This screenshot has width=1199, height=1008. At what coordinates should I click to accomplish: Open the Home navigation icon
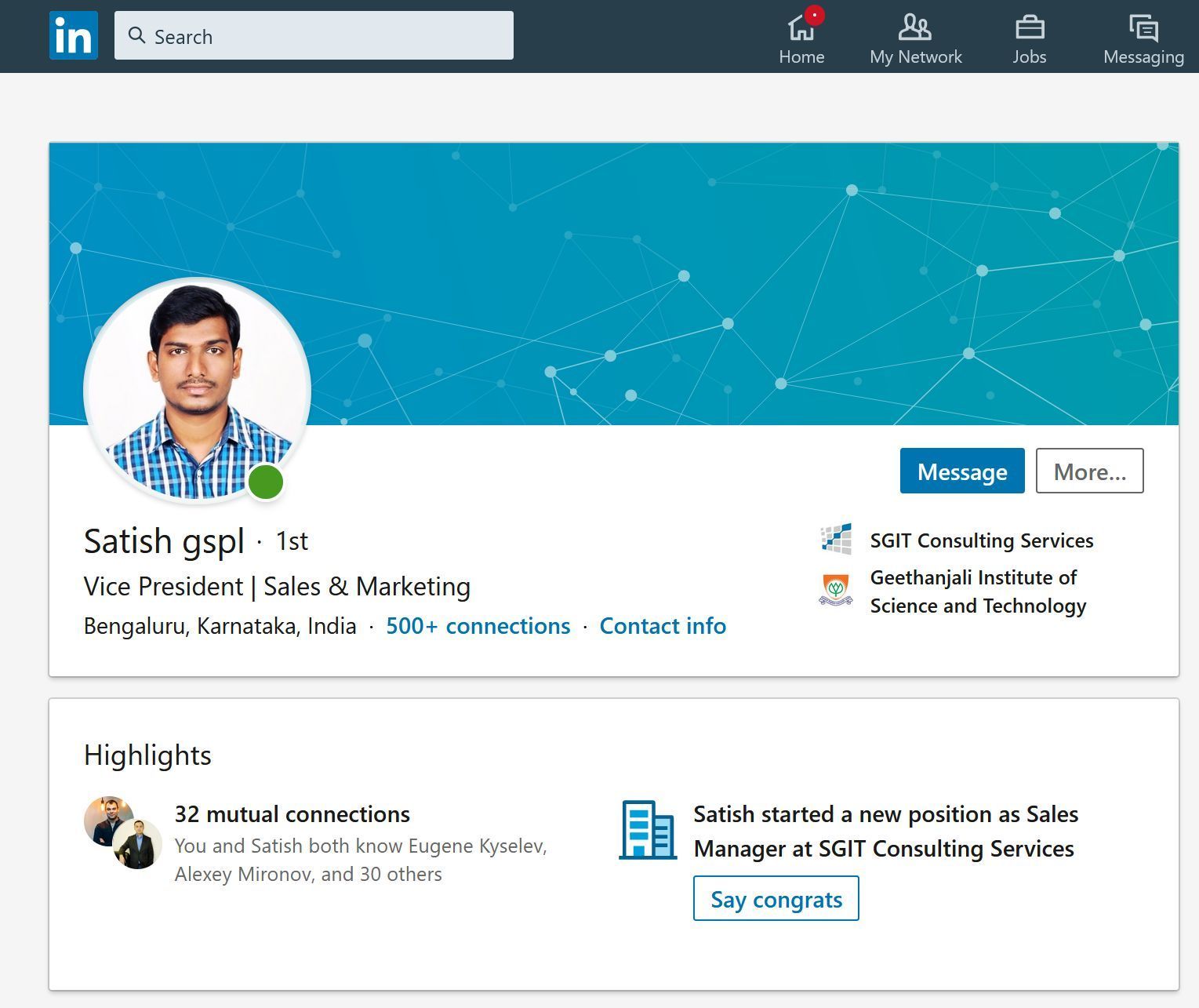801,30
